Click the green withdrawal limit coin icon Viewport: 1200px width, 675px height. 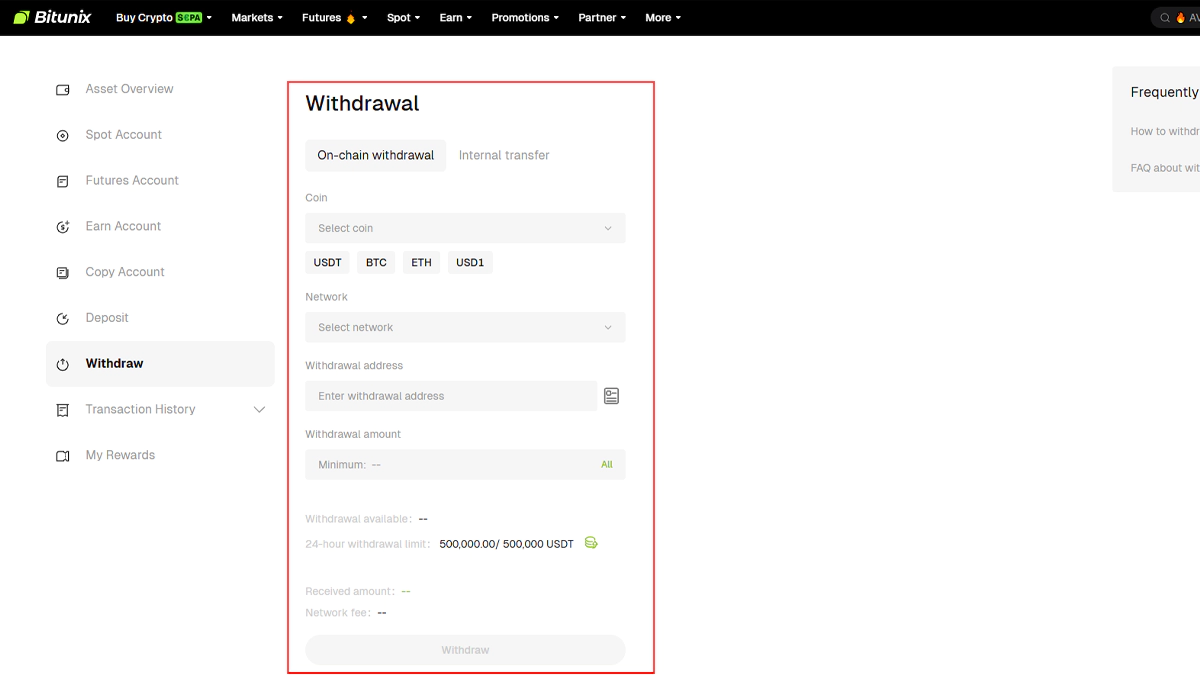(x=591, y=543)
